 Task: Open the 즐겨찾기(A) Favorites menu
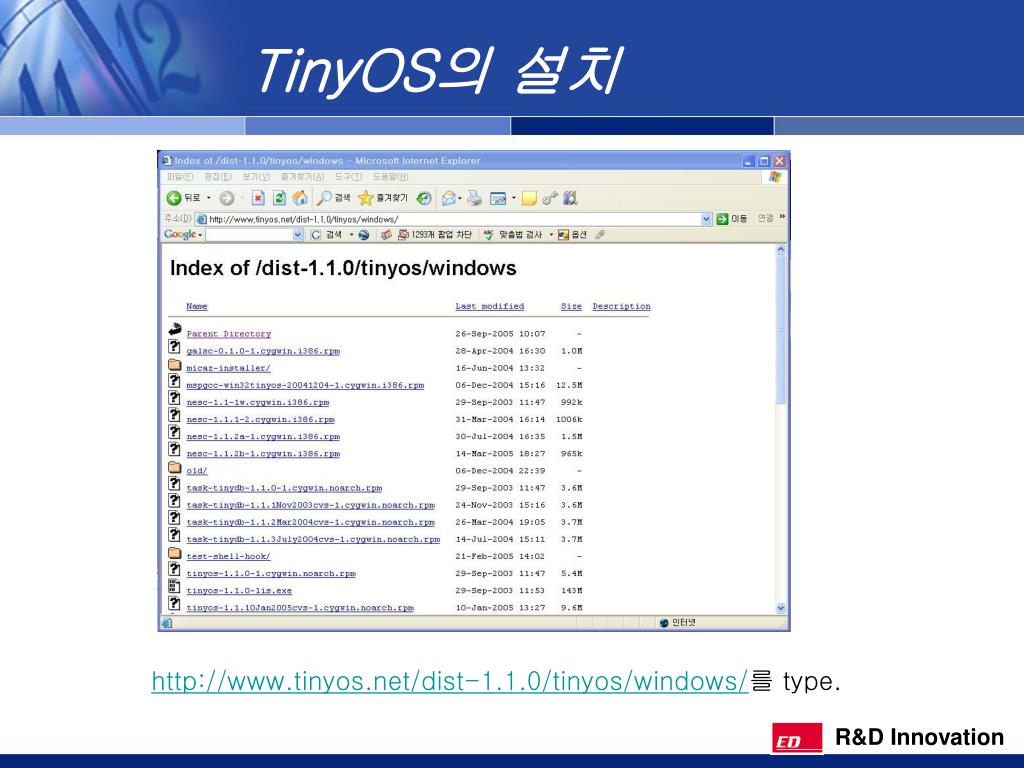pyautogui.click(x=302, y=177)
